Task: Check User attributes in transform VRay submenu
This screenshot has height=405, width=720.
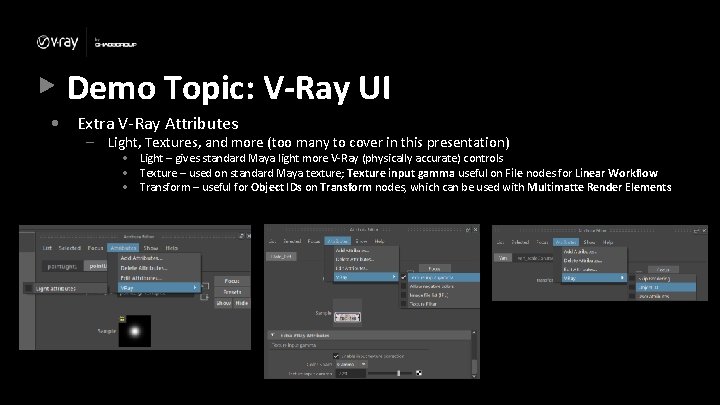Action: coord(633,296)
